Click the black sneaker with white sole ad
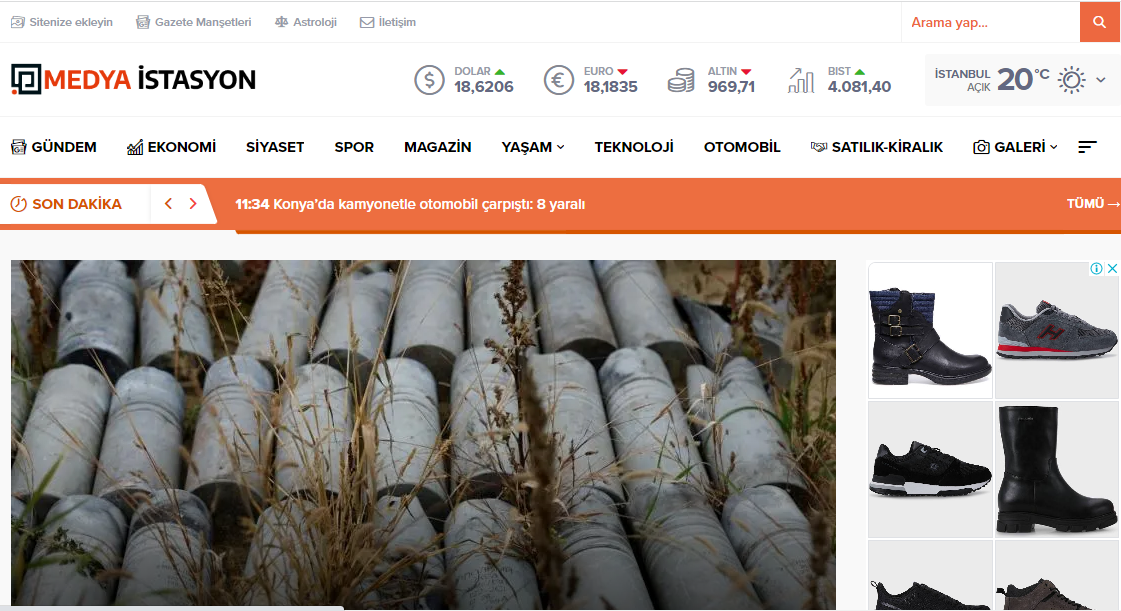The image size is (1121, 611). point(930,470)
